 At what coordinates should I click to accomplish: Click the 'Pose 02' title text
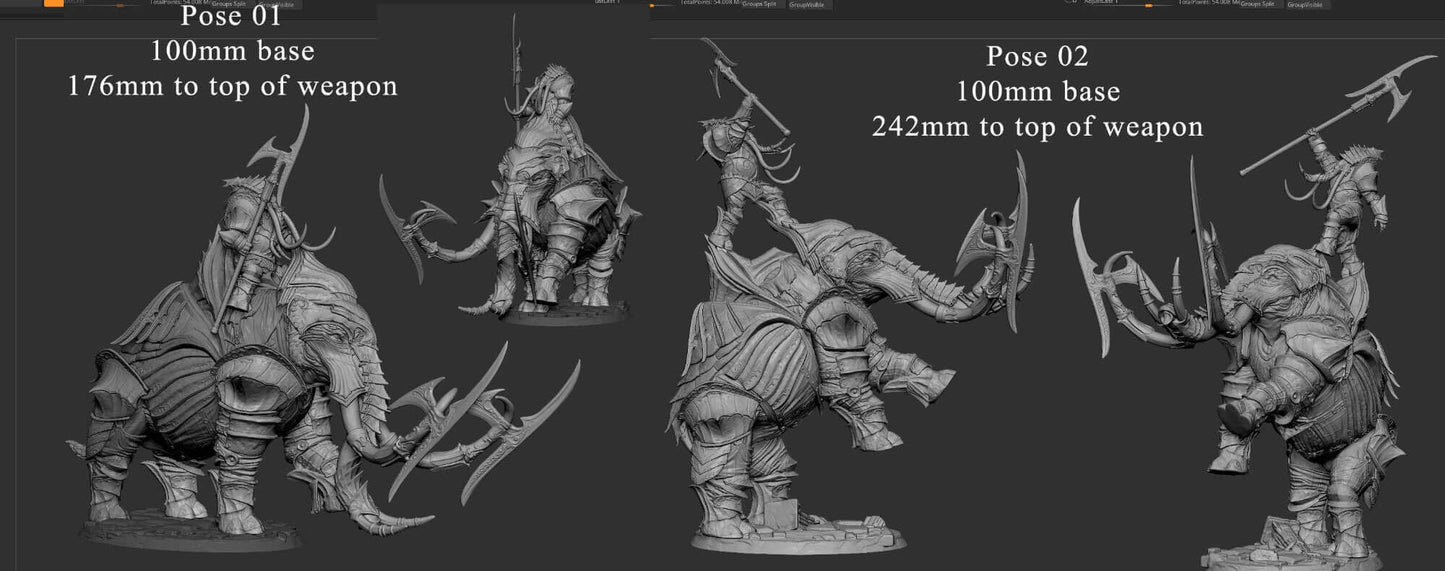pos(1036,56)
